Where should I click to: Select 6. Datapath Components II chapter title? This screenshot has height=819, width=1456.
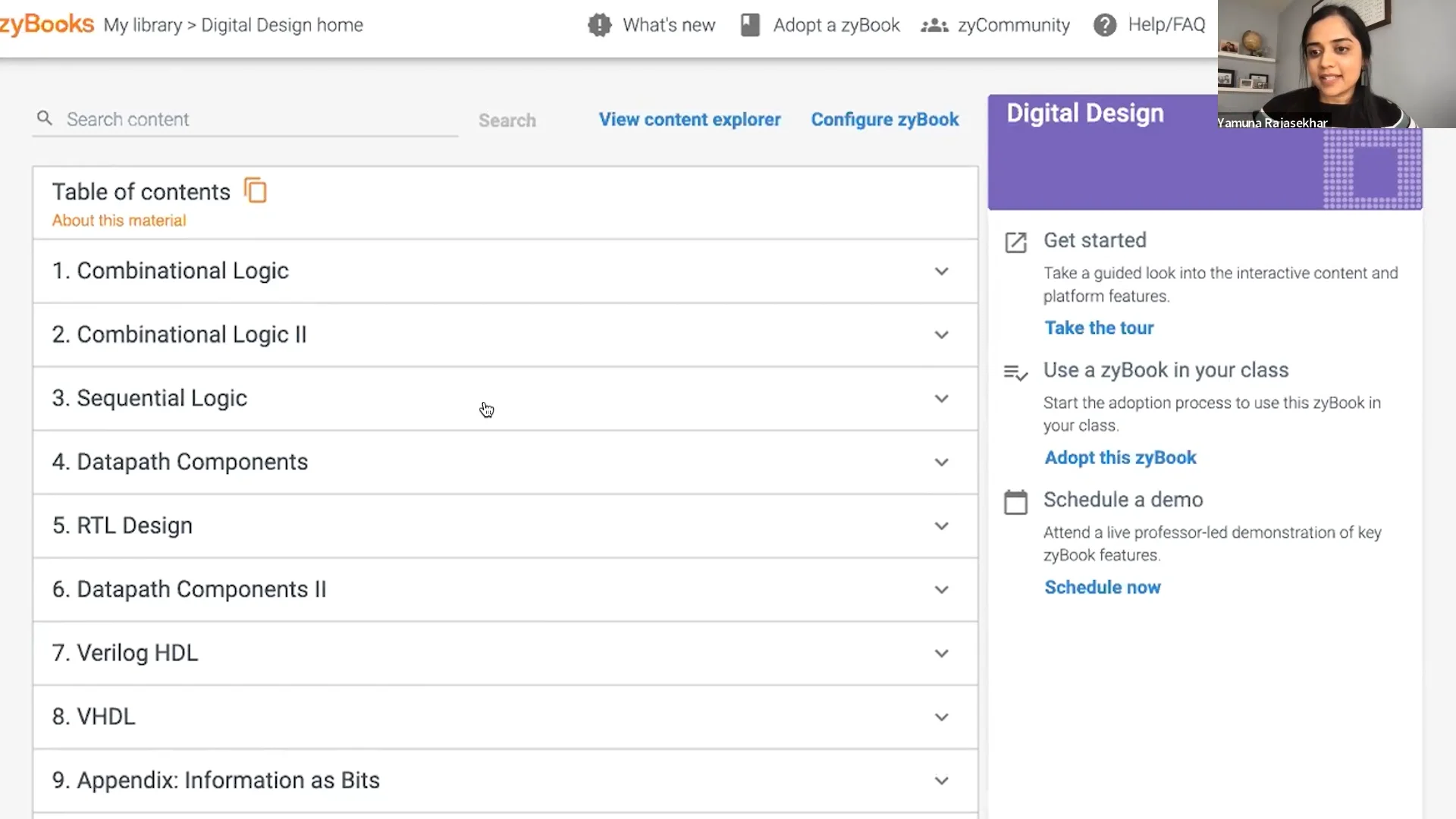[x=189, y=589]
